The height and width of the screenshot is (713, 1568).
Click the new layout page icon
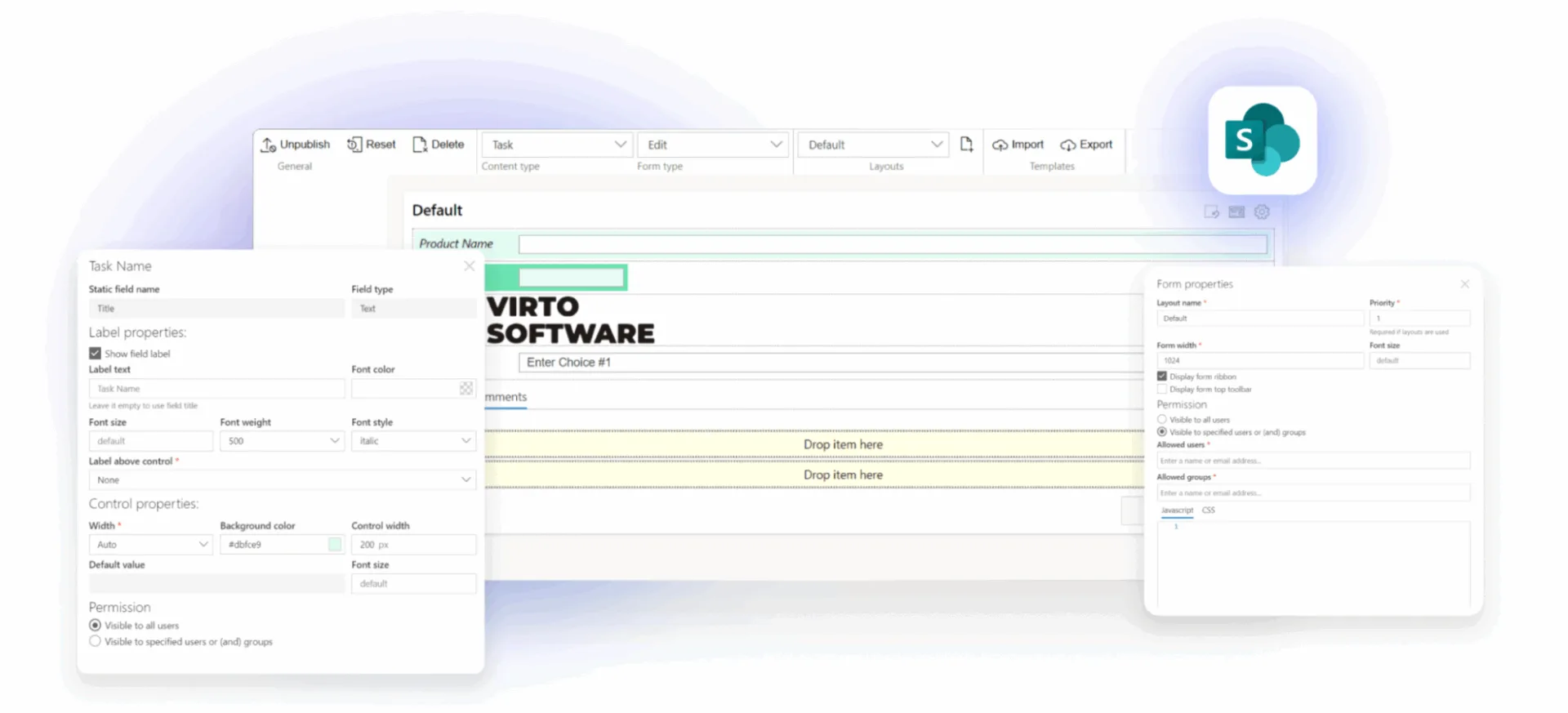click(966, 145)
